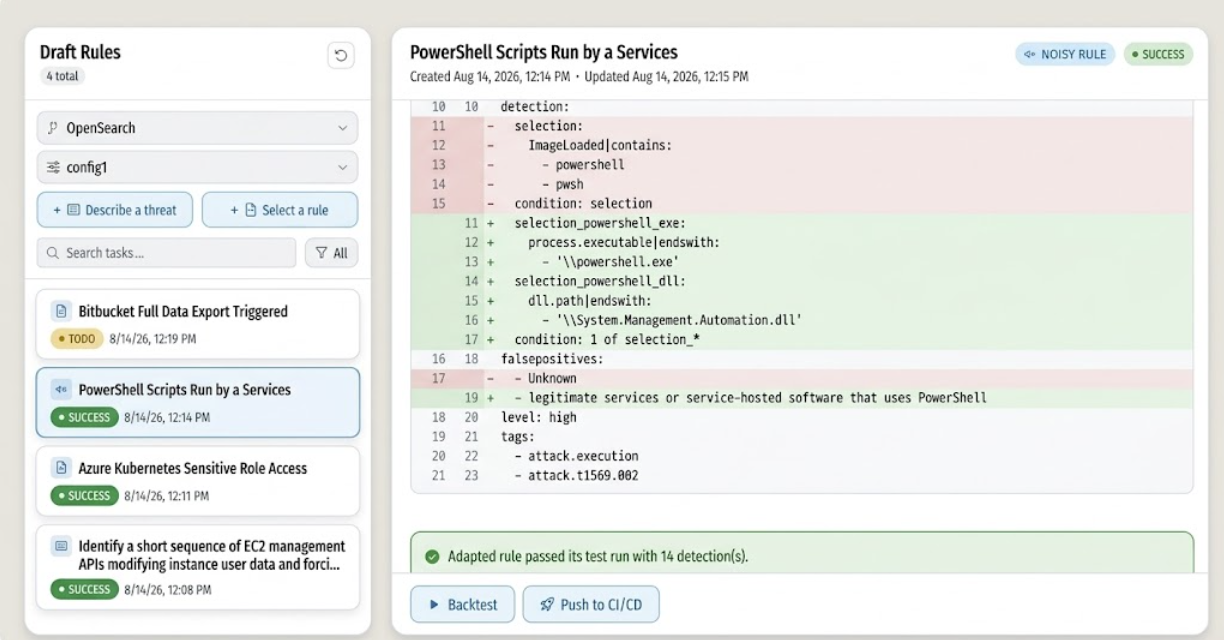Click Describe a threat button
Viewport: 1224px width, 640px height.
[115, 210]
